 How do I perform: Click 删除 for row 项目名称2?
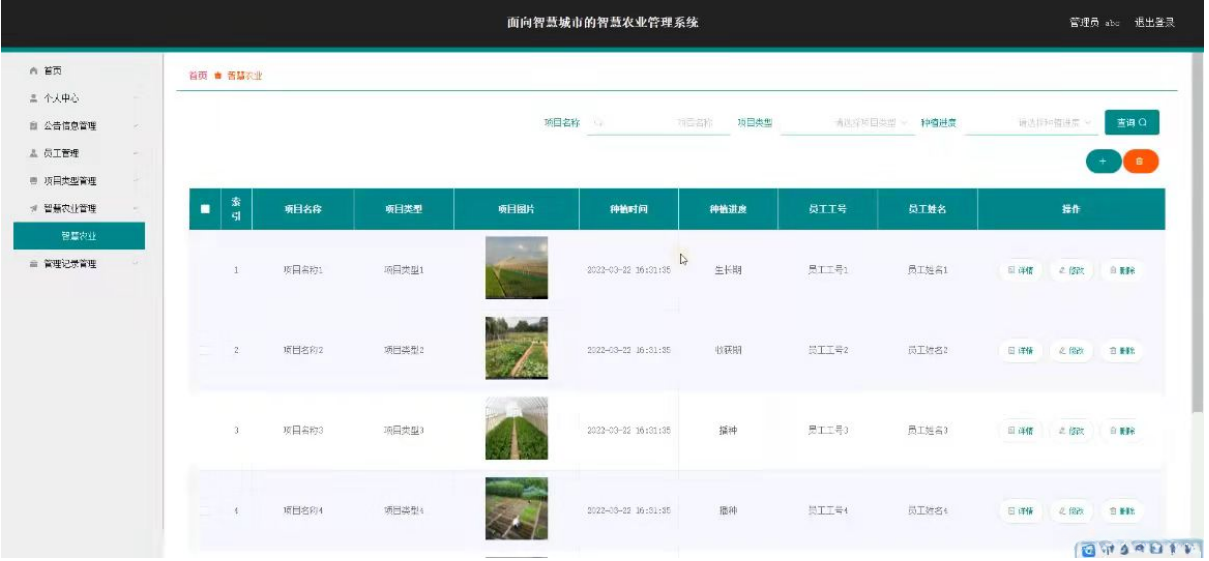coord(1121,351)
